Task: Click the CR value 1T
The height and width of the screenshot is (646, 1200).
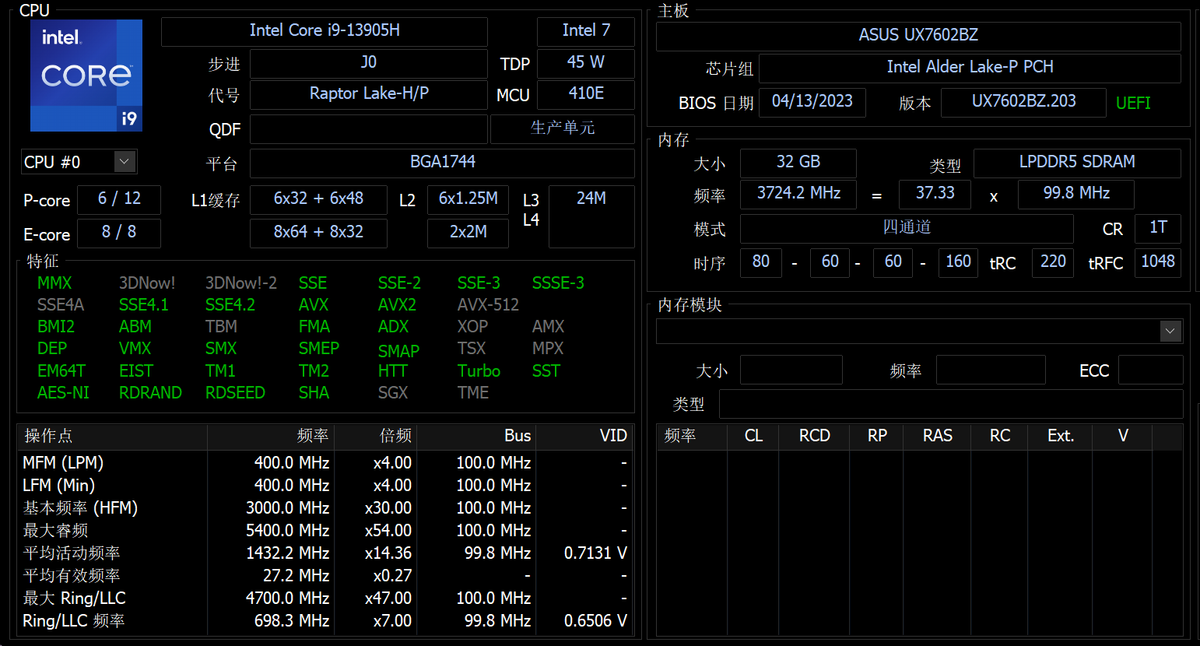Action: click(x=1157, y=228)
